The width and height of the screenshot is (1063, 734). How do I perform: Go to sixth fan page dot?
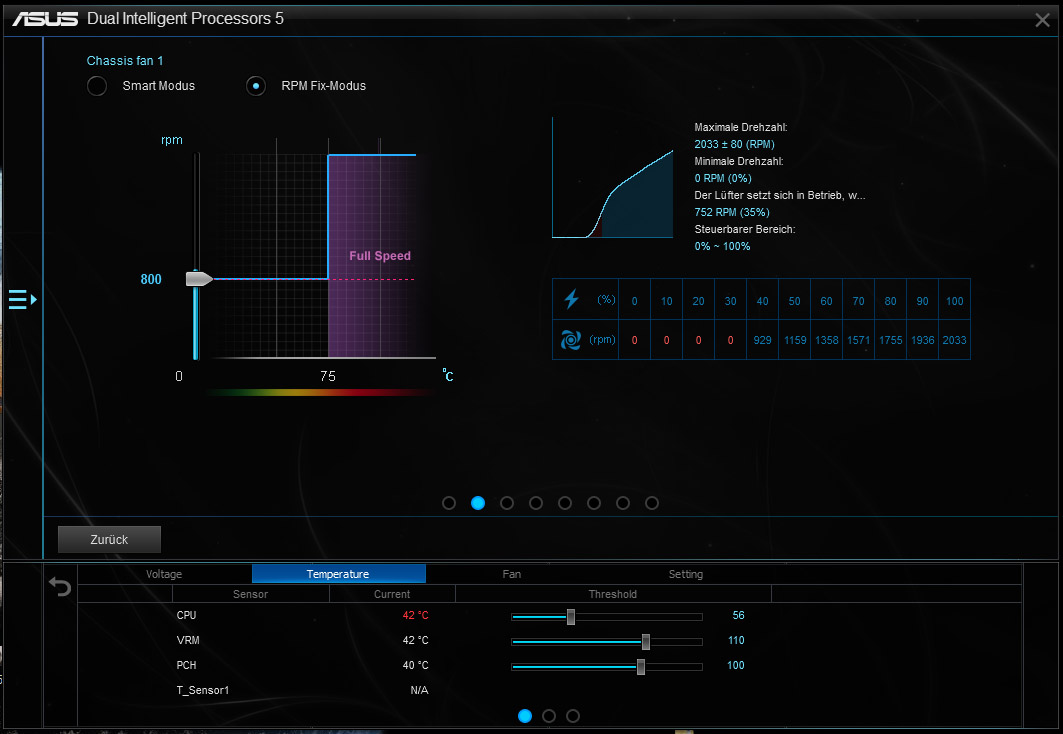pos(594,503)
